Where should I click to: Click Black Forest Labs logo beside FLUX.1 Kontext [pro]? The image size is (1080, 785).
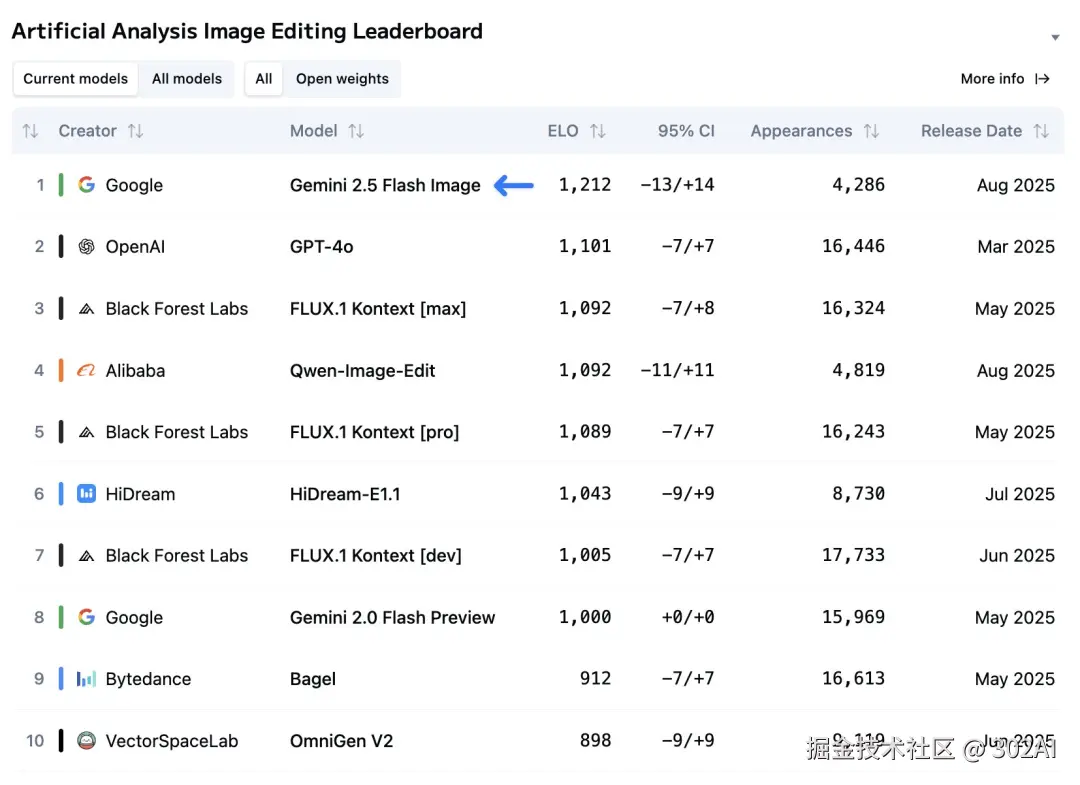(86, 432)
